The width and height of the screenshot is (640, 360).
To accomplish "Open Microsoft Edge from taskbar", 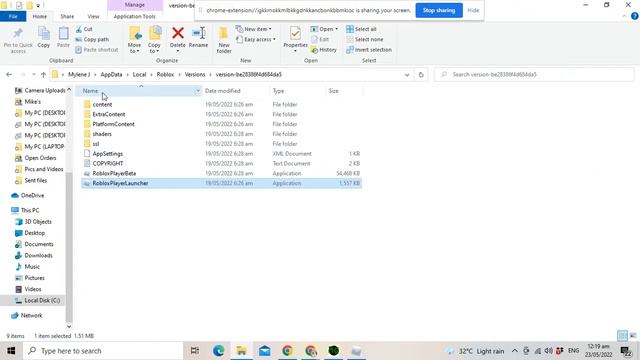I will pos(218,351).
